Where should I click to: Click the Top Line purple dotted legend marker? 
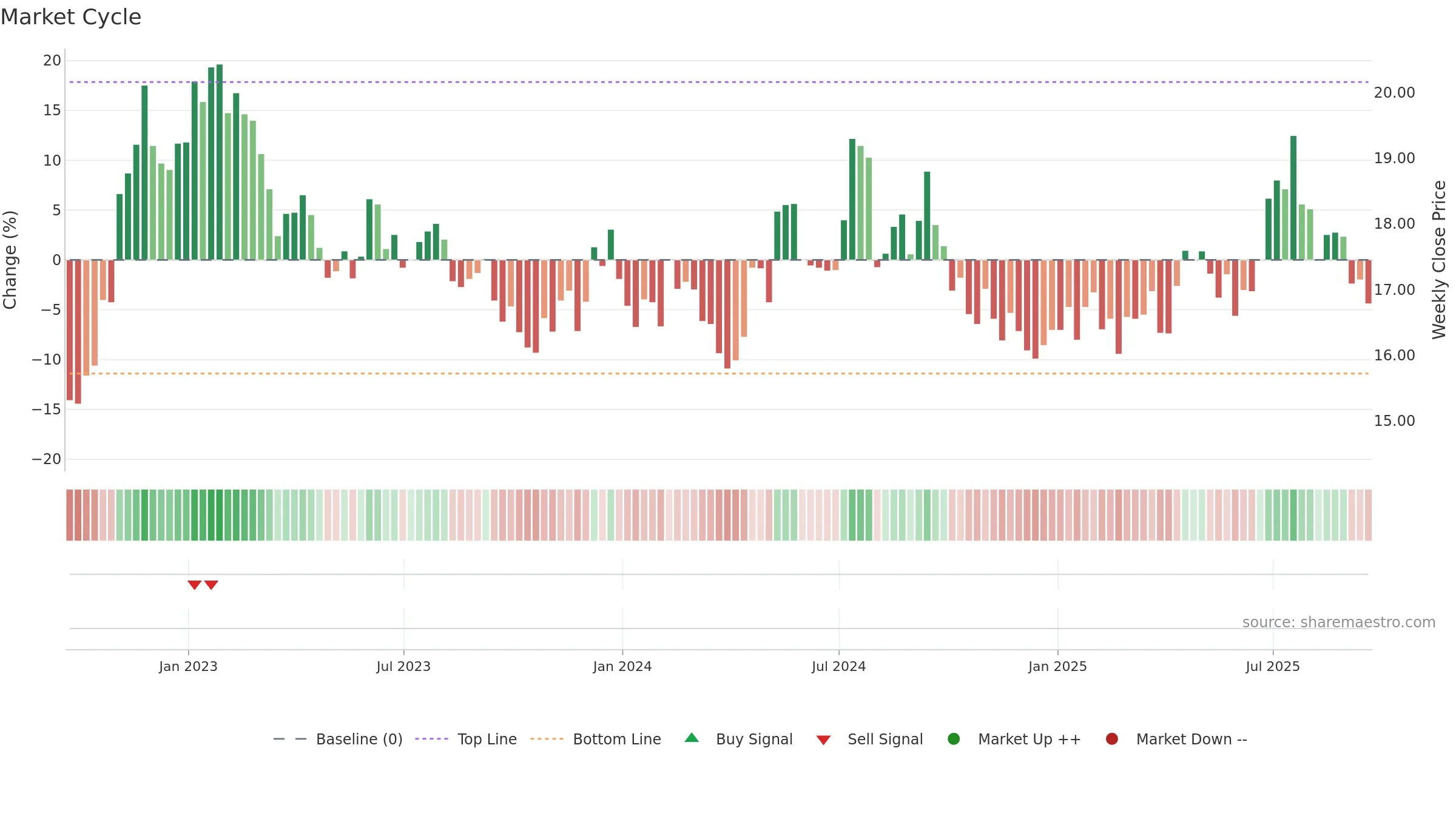click(x=431, y=739)
